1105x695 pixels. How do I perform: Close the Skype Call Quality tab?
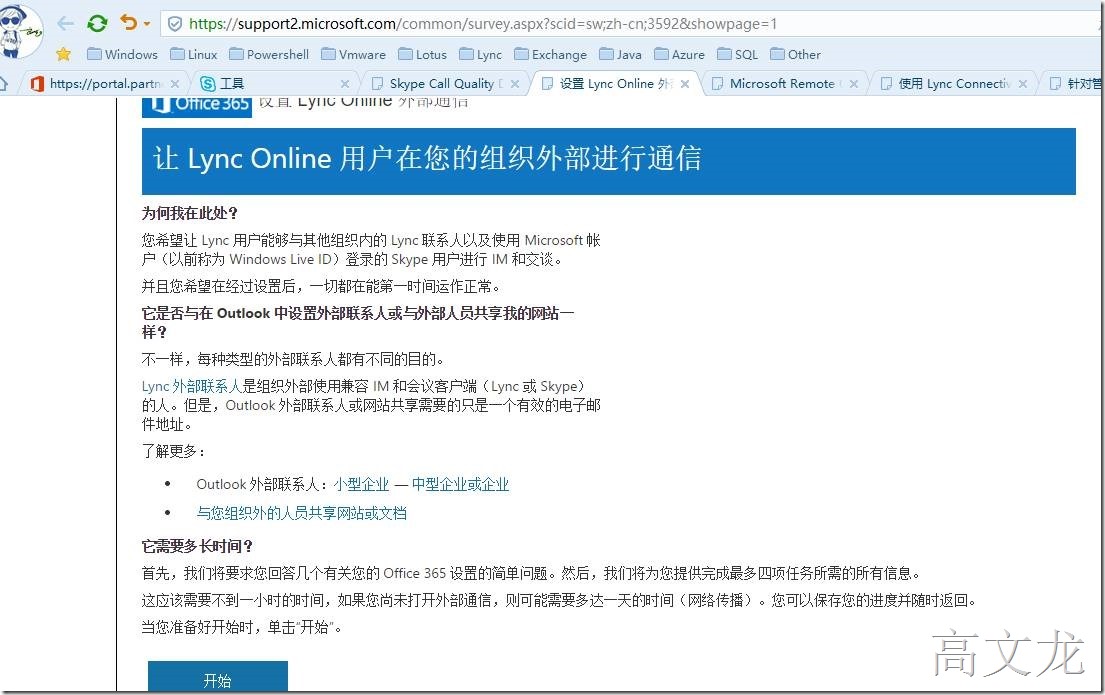(x=515, y=84)
